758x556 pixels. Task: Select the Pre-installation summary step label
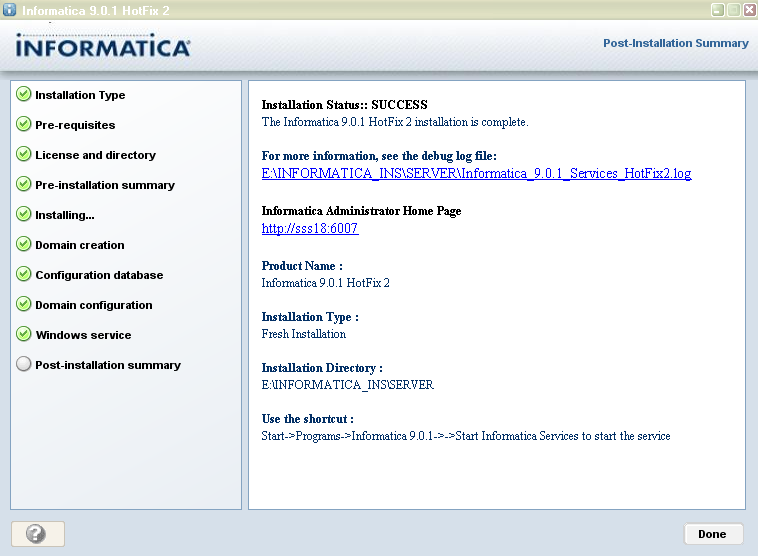105,185
